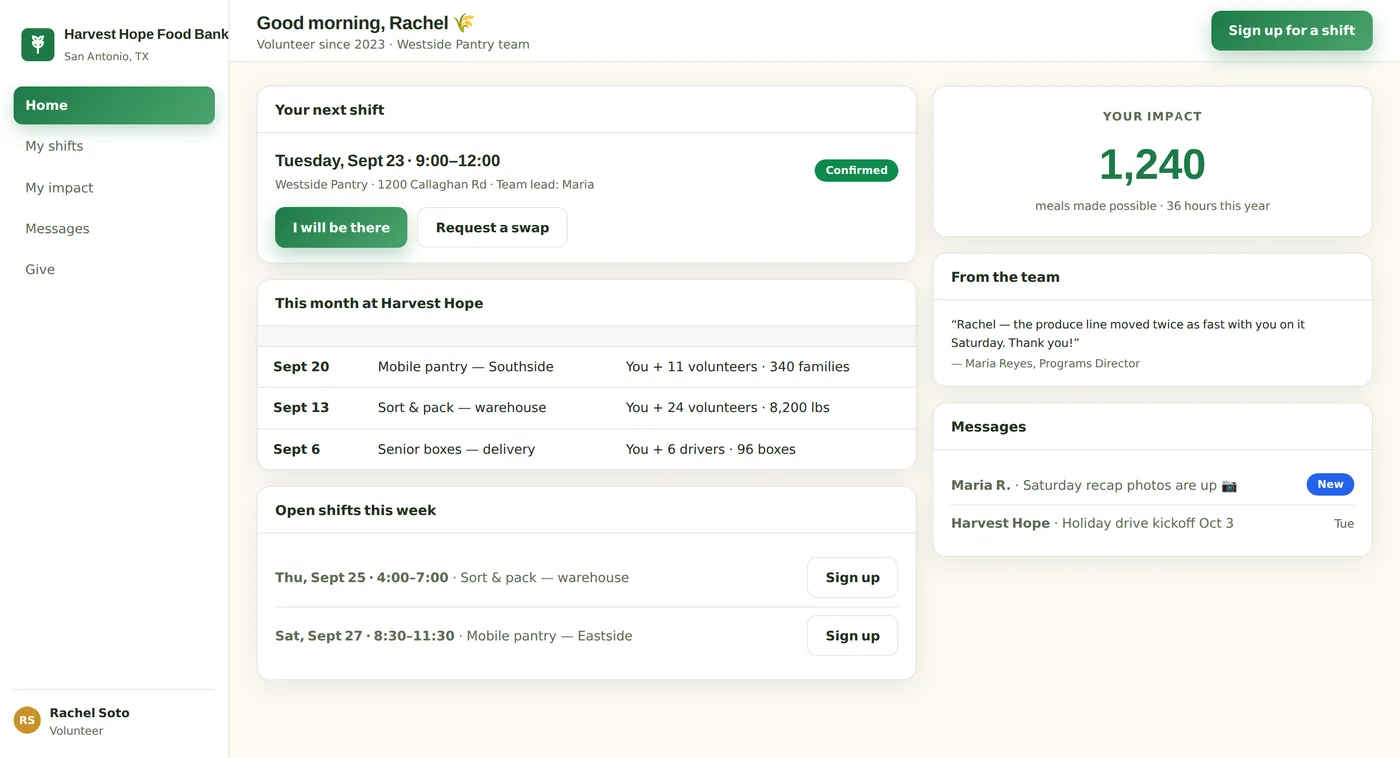Confirm with I will be there button
Screen dimensions: 1400x758
point(341,227)
